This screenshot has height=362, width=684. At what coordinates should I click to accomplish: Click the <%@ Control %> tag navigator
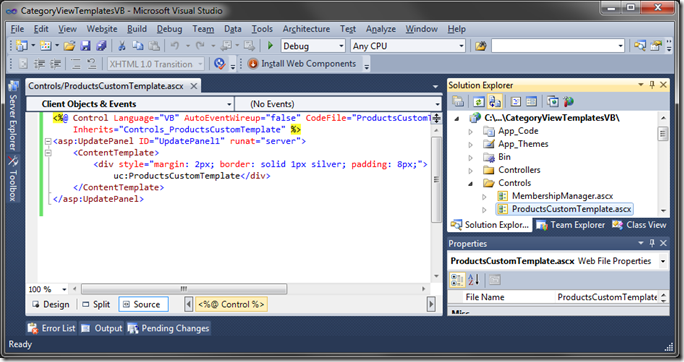[231, 304]
